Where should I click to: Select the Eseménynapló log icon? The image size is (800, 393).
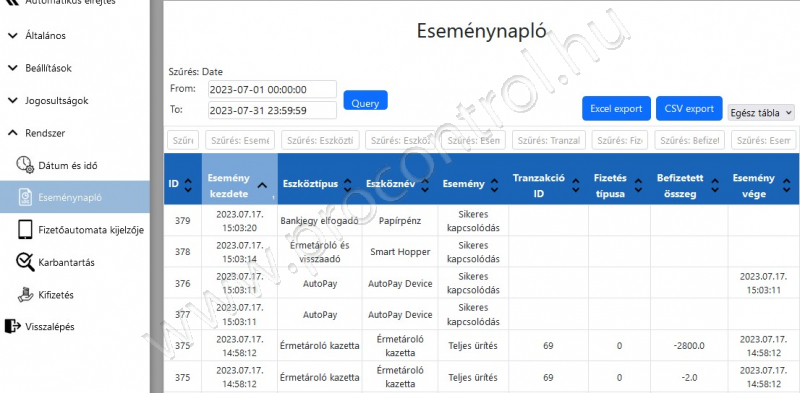click(x=24, y=197)
